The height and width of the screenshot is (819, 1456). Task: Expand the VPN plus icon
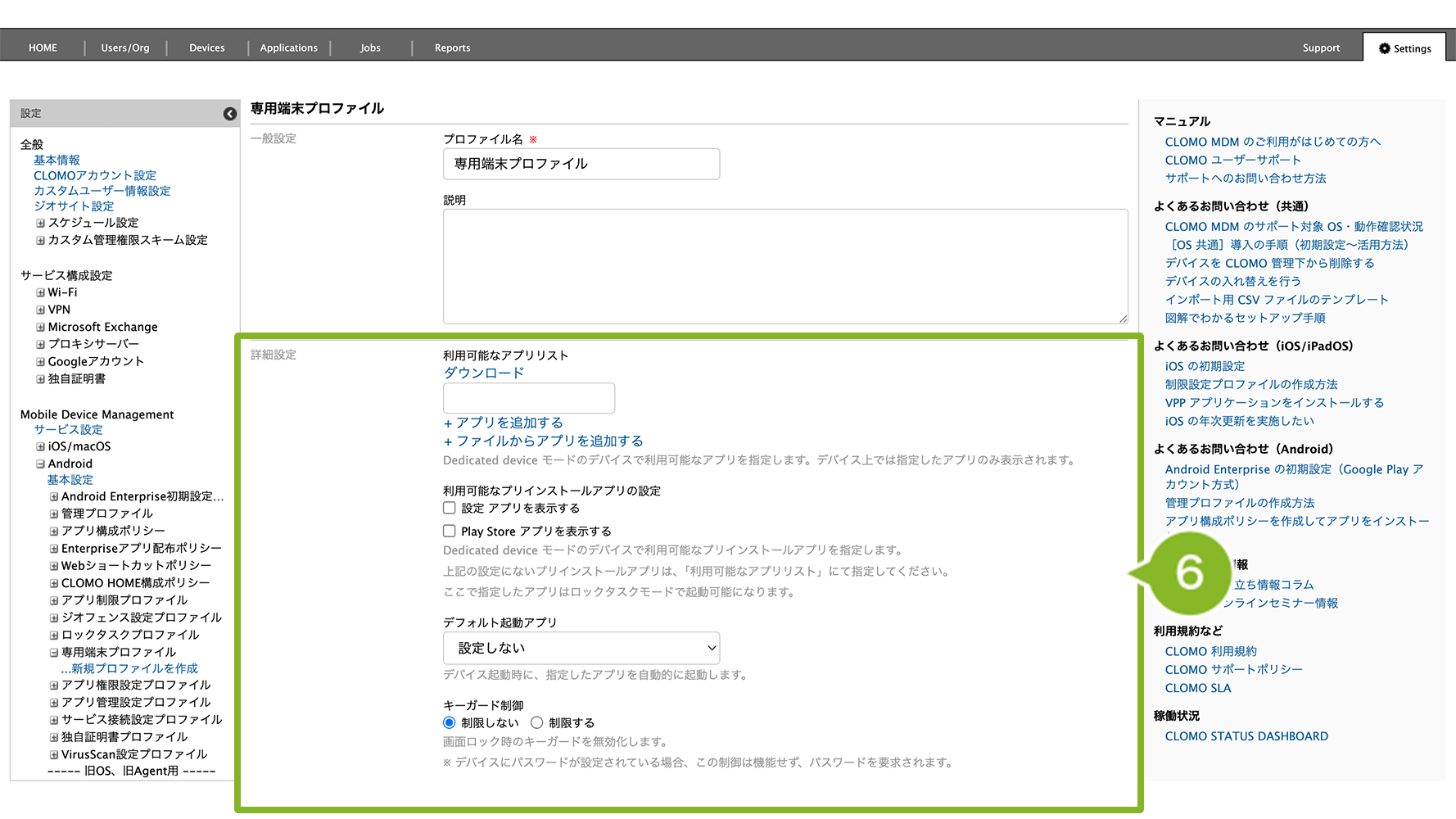[x=40, y=310]
